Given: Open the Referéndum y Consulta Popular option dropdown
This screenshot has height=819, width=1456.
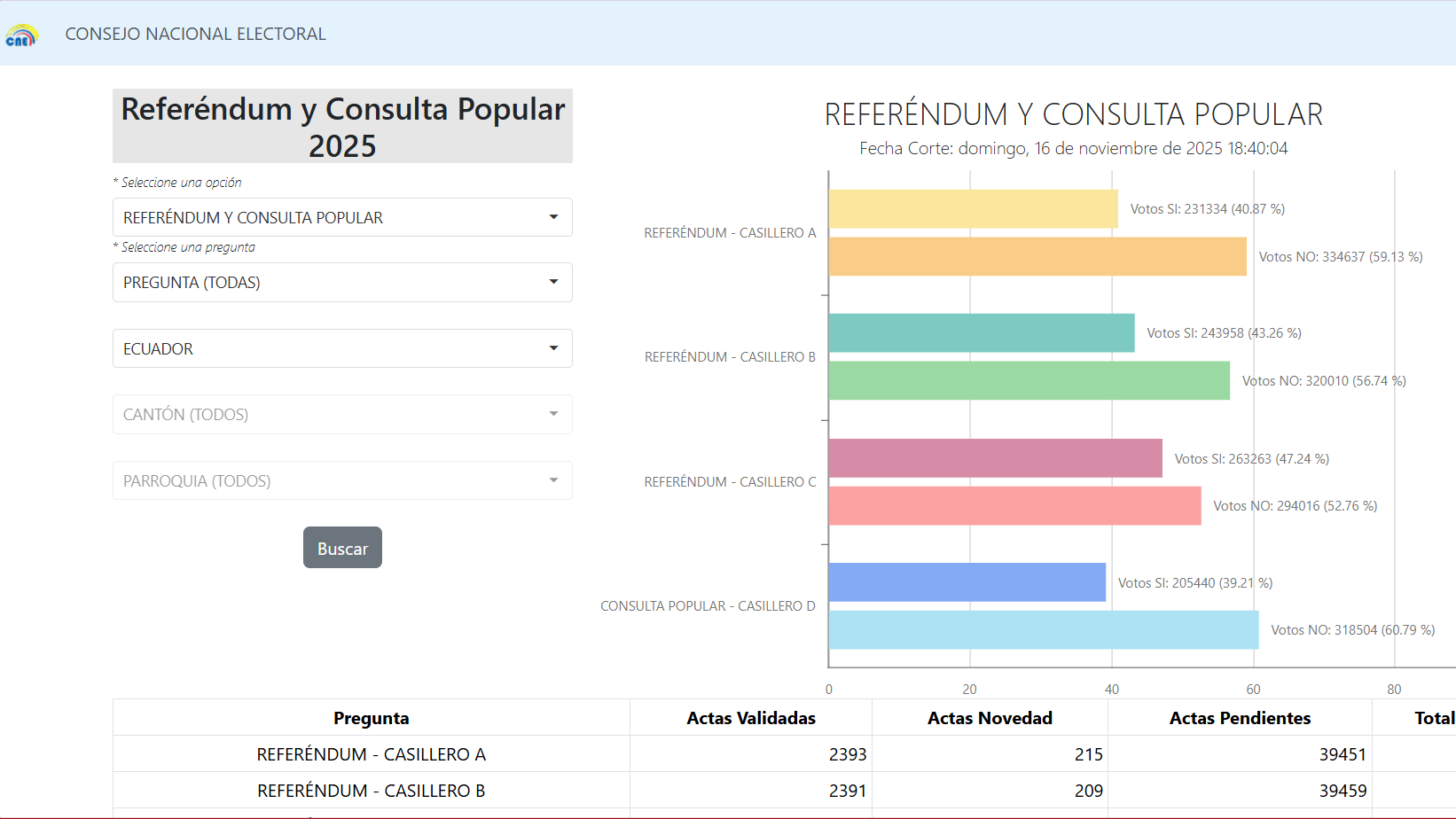Looking at the screenshot, I should point(342,217).
